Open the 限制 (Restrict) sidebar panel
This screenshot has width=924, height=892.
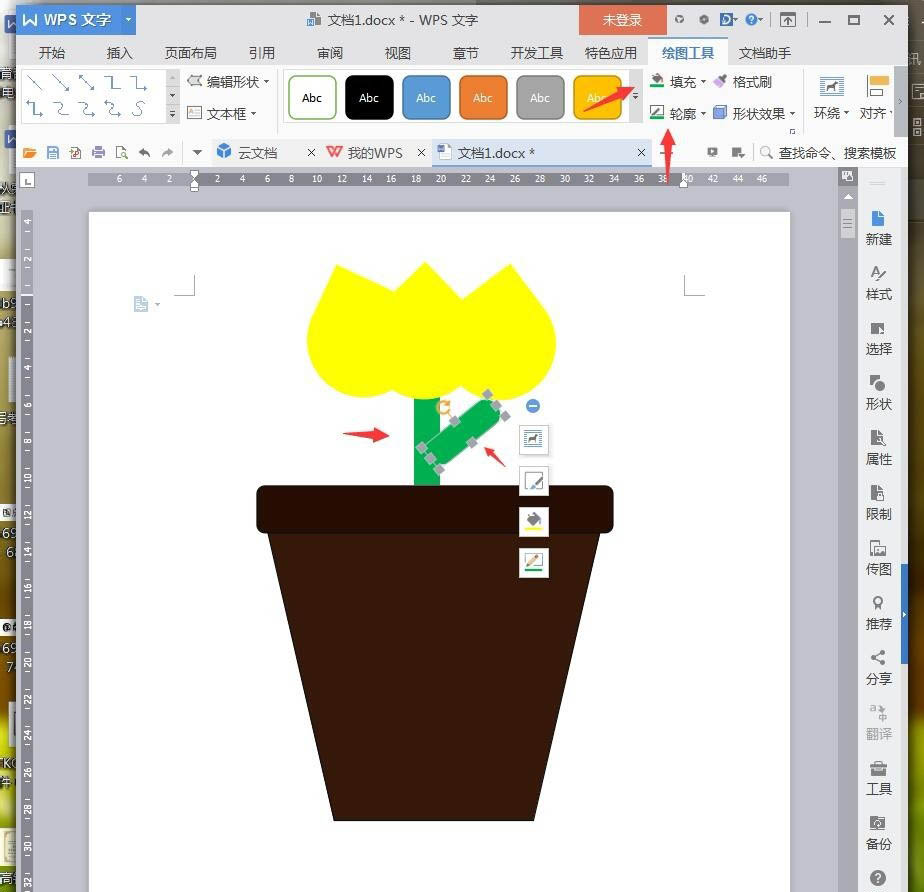coord(878,503)
